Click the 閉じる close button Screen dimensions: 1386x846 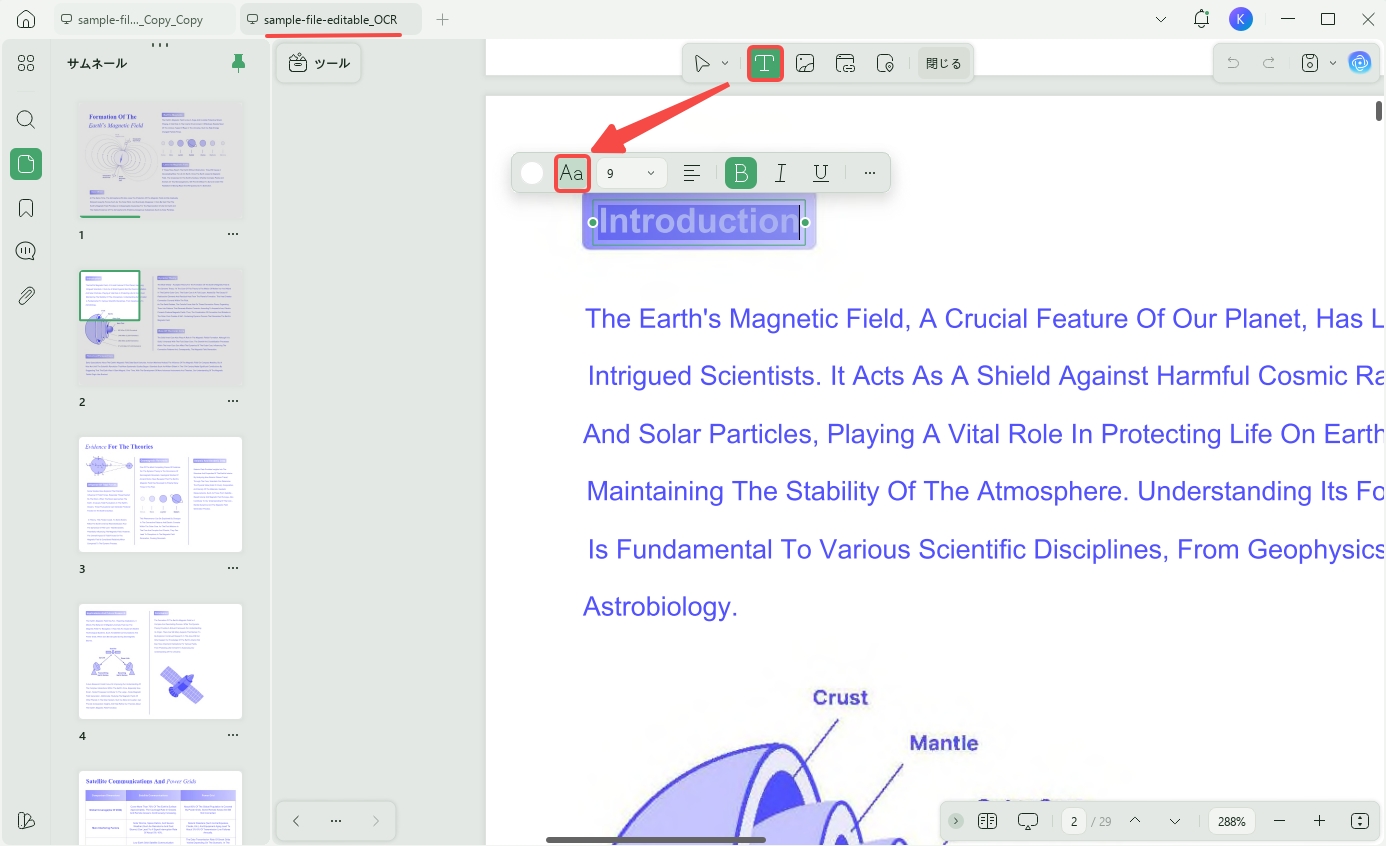point(943,64)
